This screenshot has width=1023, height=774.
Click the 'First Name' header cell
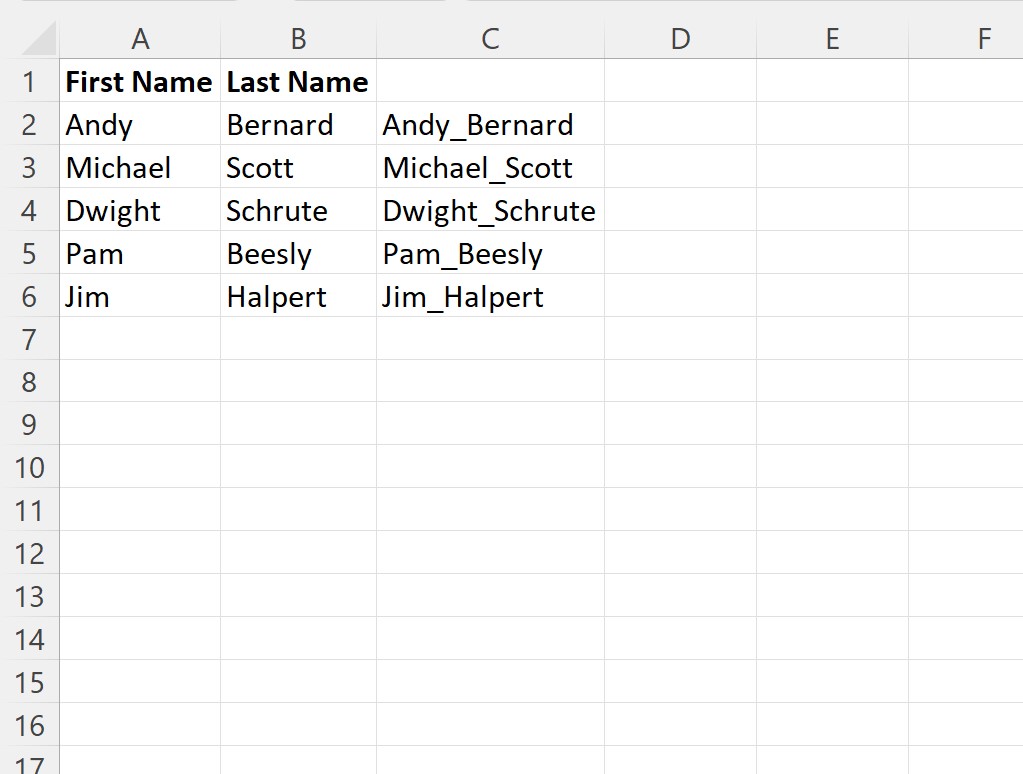[140, 81]
